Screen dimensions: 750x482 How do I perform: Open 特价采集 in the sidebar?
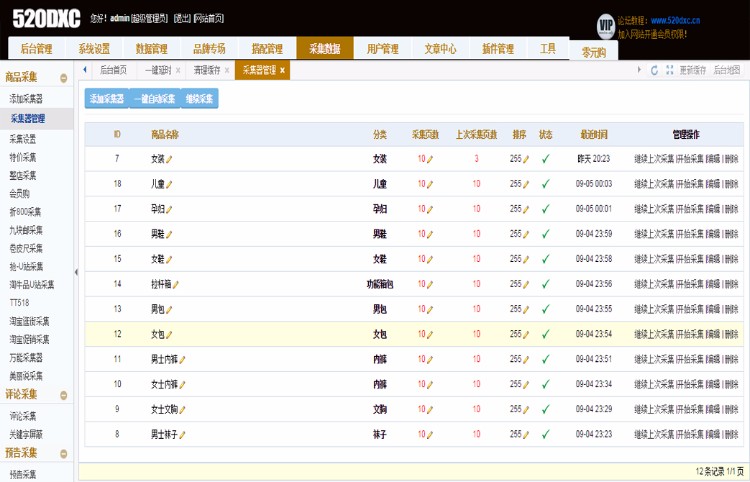(22, 157)
